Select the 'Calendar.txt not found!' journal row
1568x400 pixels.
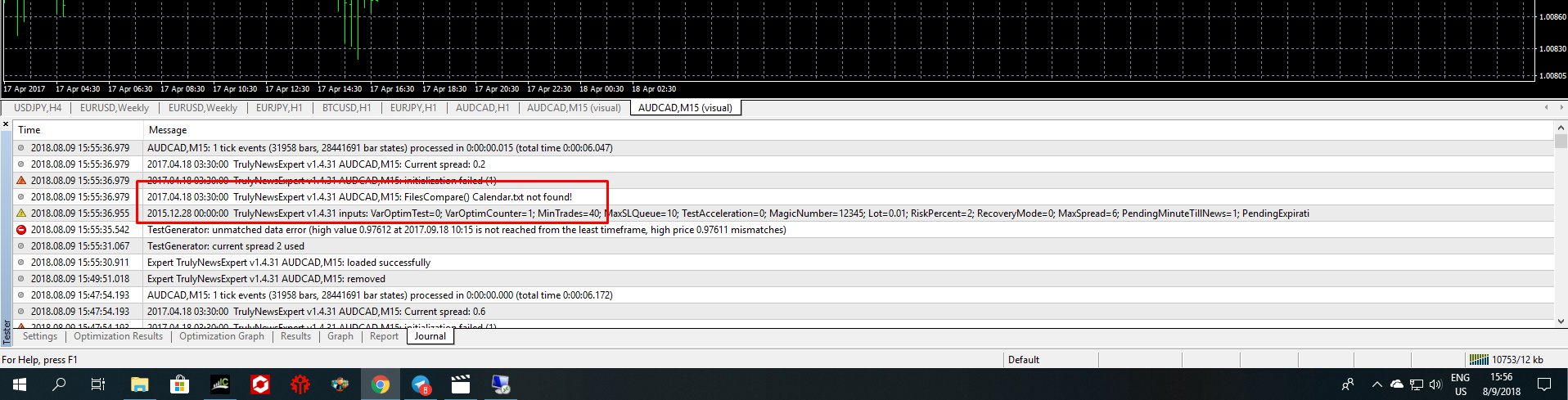783,197
